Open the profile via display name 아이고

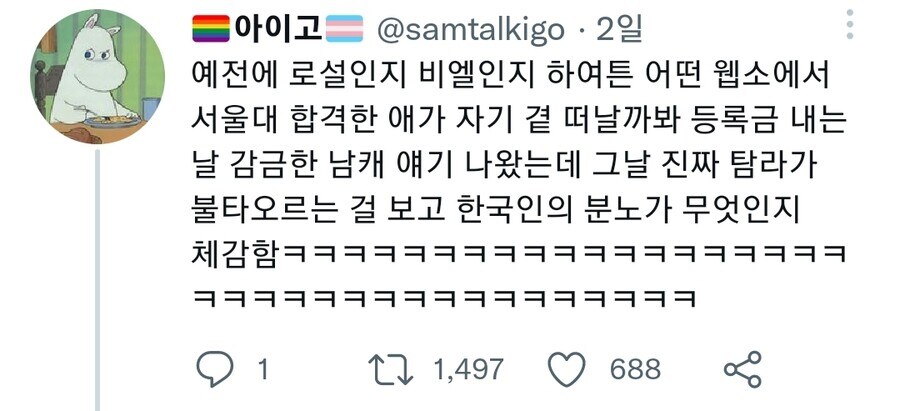coord(278,29)
